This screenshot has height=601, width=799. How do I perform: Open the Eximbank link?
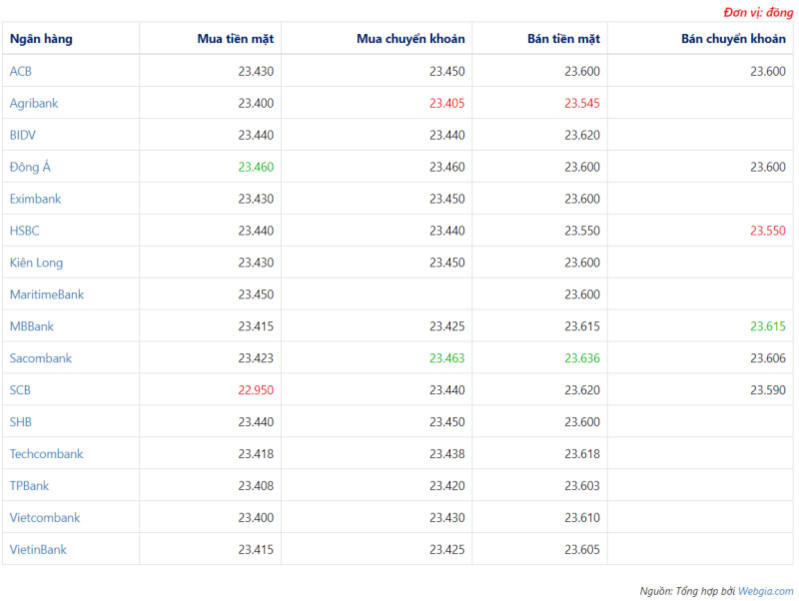[x=35, y=199]
